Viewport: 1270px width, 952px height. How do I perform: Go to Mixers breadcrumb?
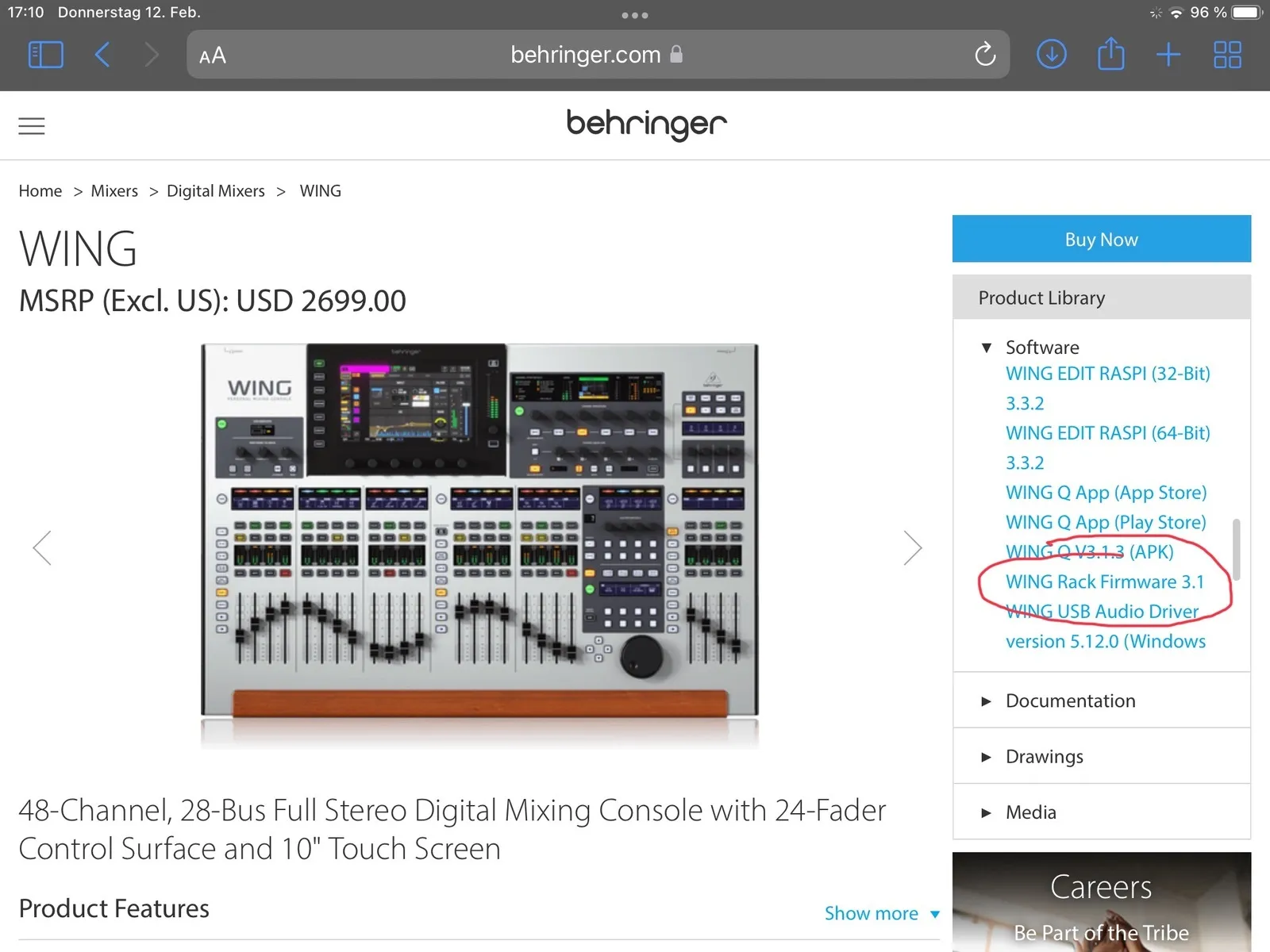pyautogui.click(x=114, y=191)
